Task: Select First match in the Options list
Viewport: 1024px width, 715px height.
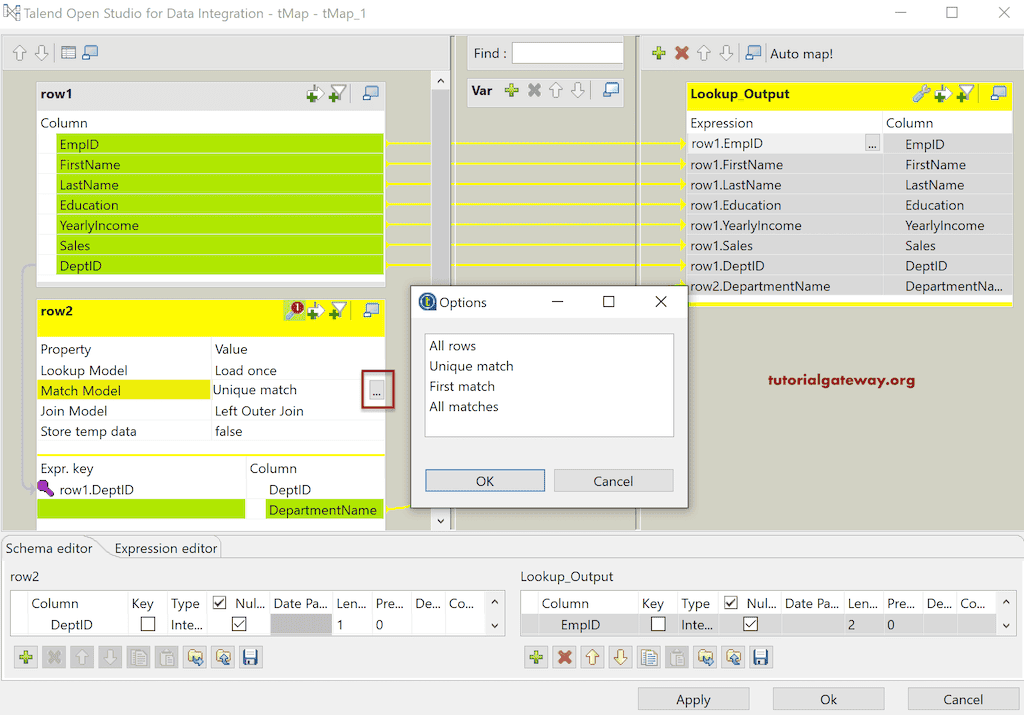Action: click(x=462, y=386)
